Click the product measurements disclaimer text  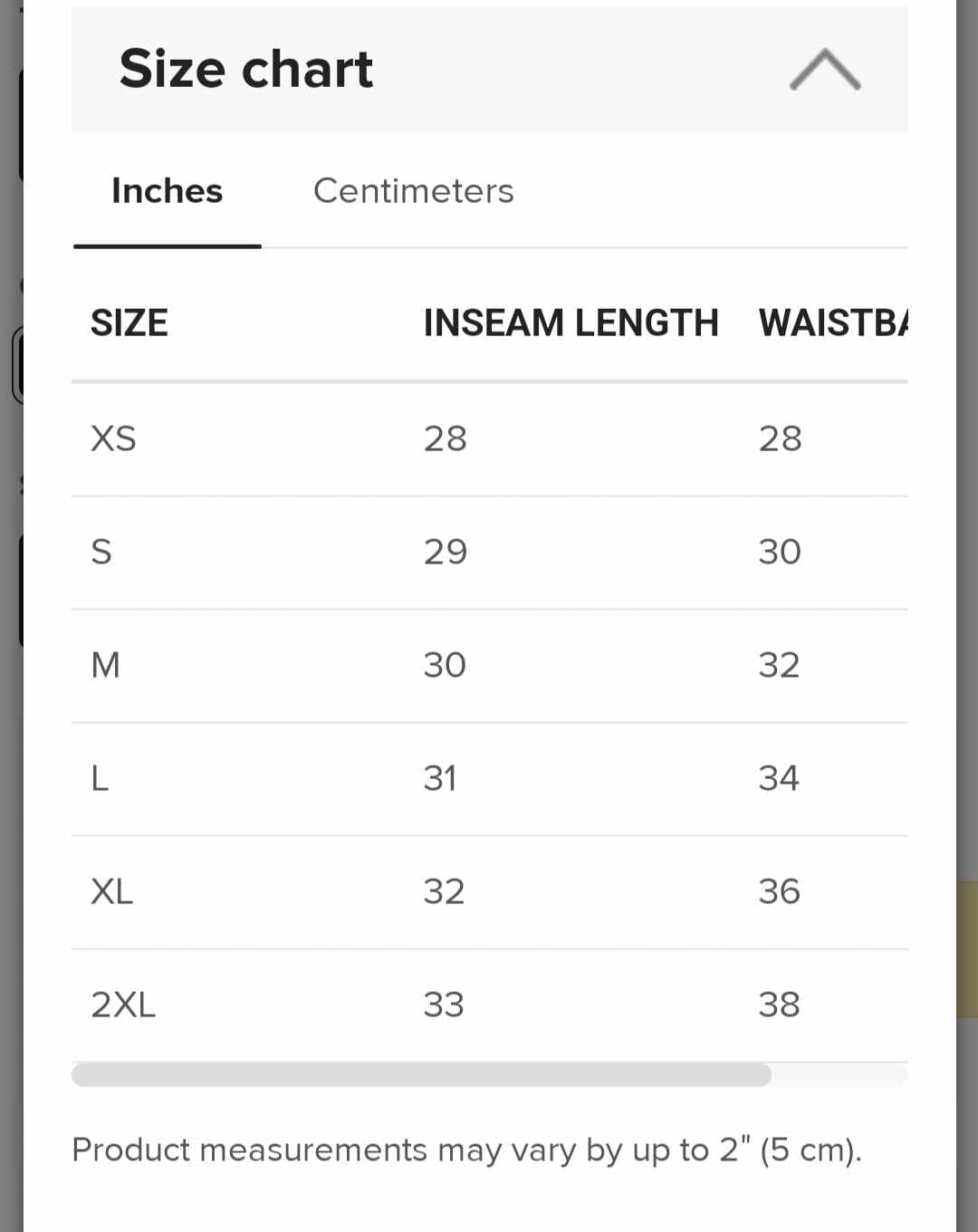pyautogui.click(x=466, y=1150)
